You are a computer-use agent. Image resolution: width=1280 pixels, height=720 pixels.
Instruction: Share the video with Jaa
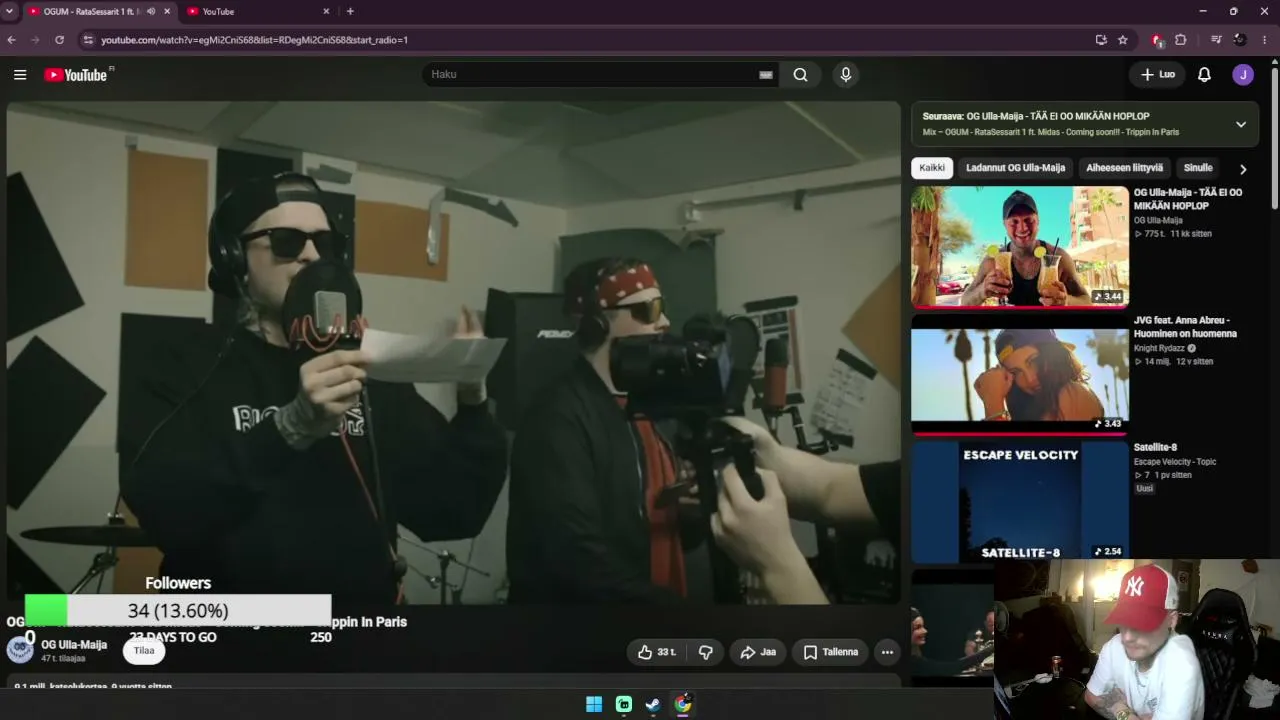tap(757, 652)
